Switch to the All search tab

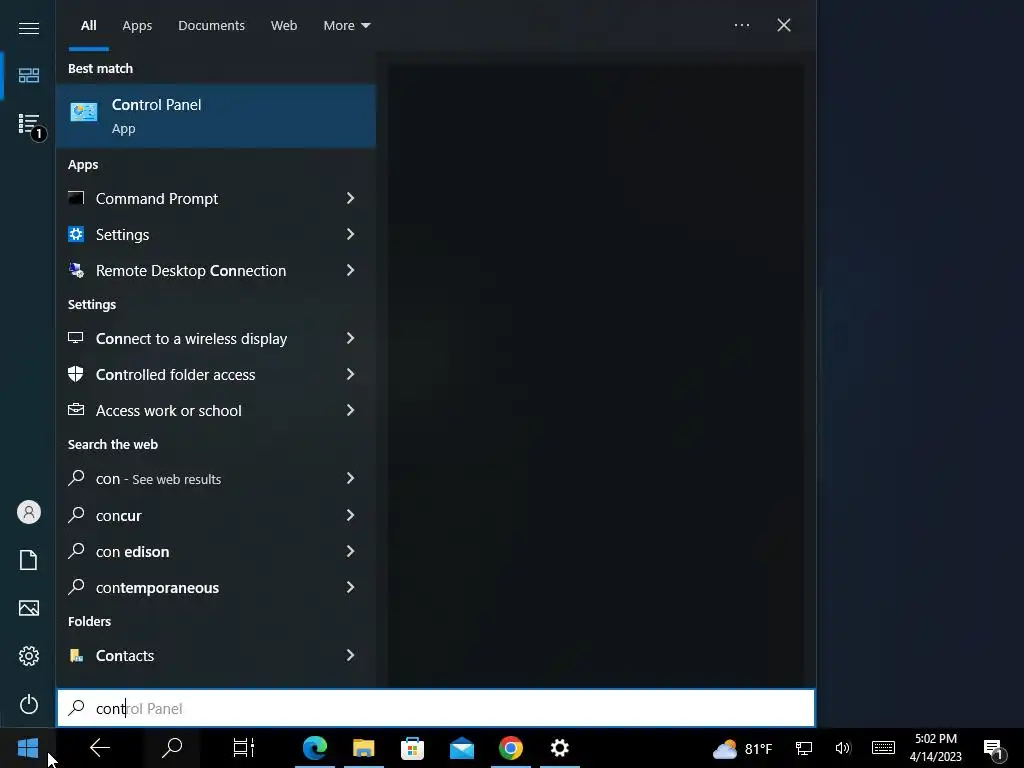(x=89, y=25)
